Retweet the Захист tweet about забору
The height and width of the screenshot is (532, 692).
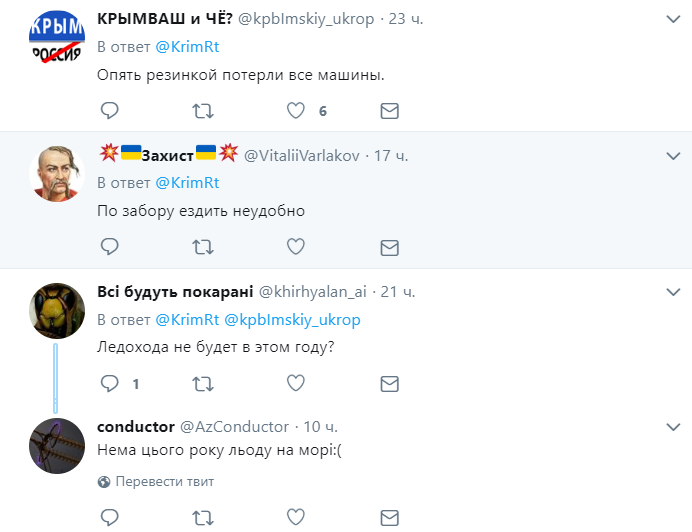click(203, 247)
